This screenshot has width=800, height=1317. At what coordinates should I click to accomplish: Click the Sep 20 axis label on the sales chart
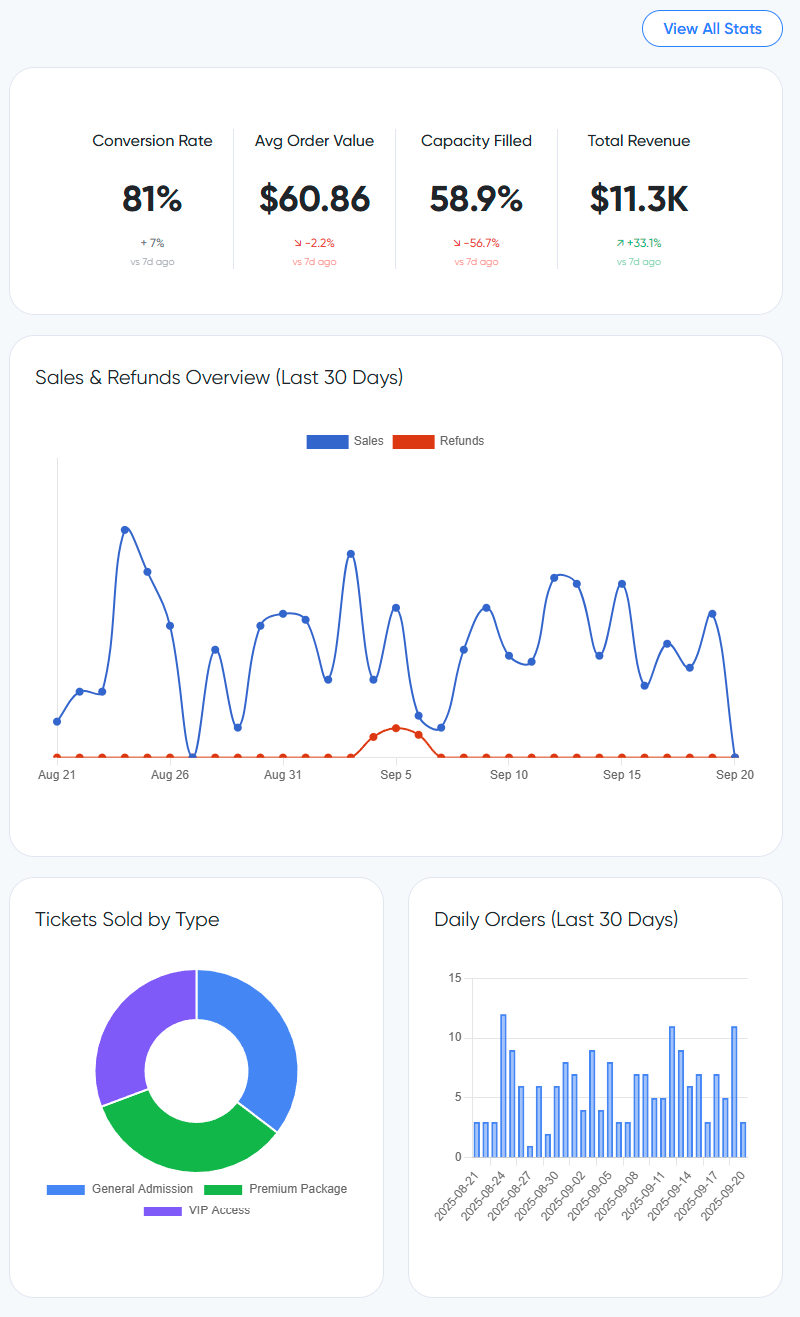coord(735,774)
